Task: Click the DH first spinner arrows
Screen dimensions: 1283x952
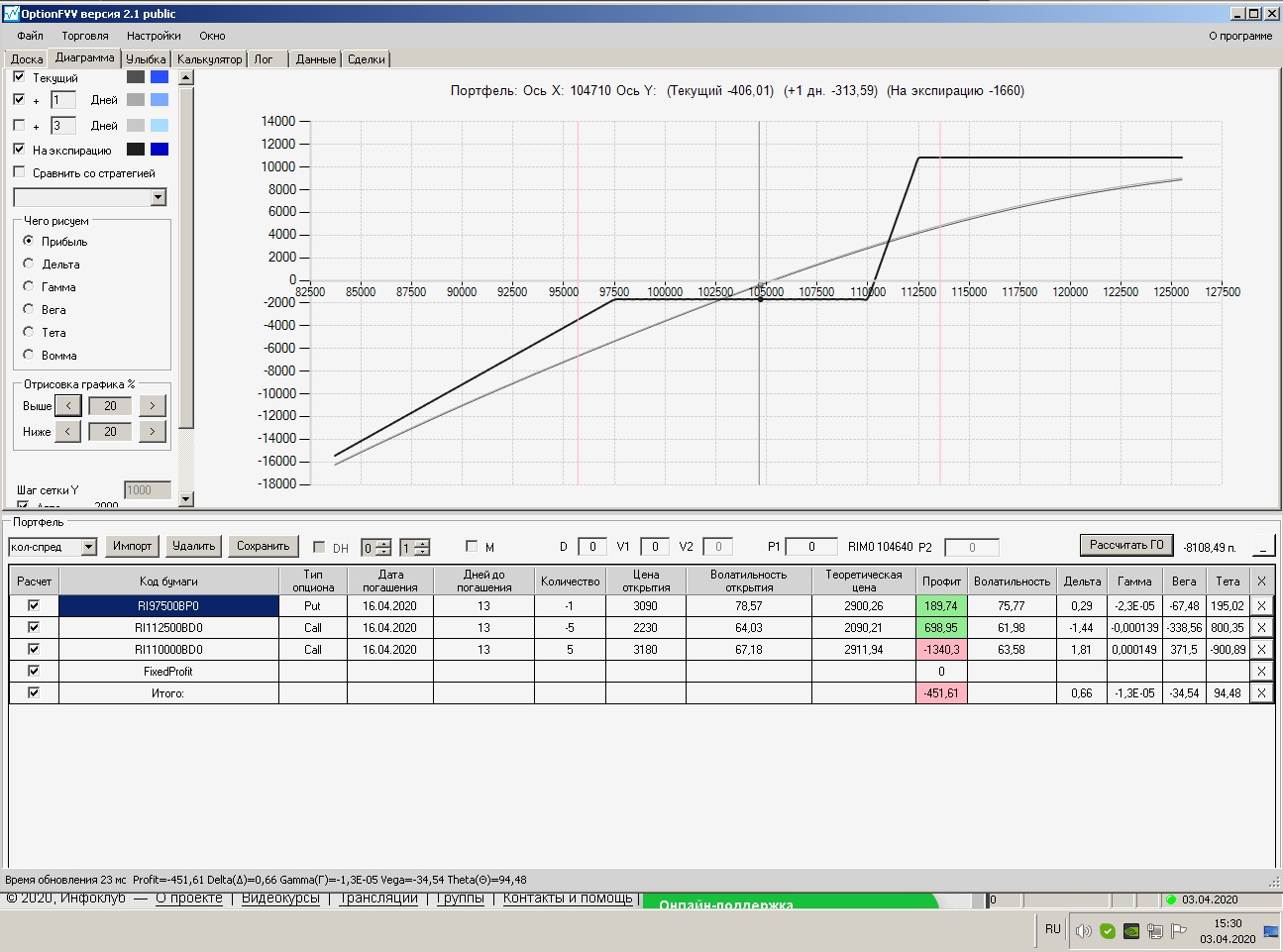Action: click(x=383, y=547)
